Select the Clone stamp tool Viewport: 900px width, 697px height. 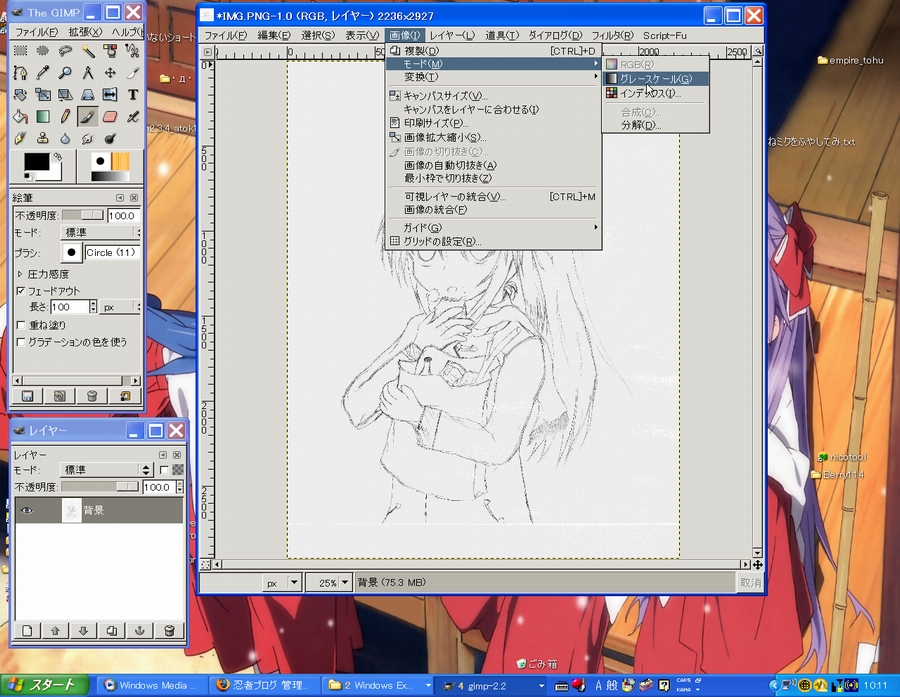point(42,138)
